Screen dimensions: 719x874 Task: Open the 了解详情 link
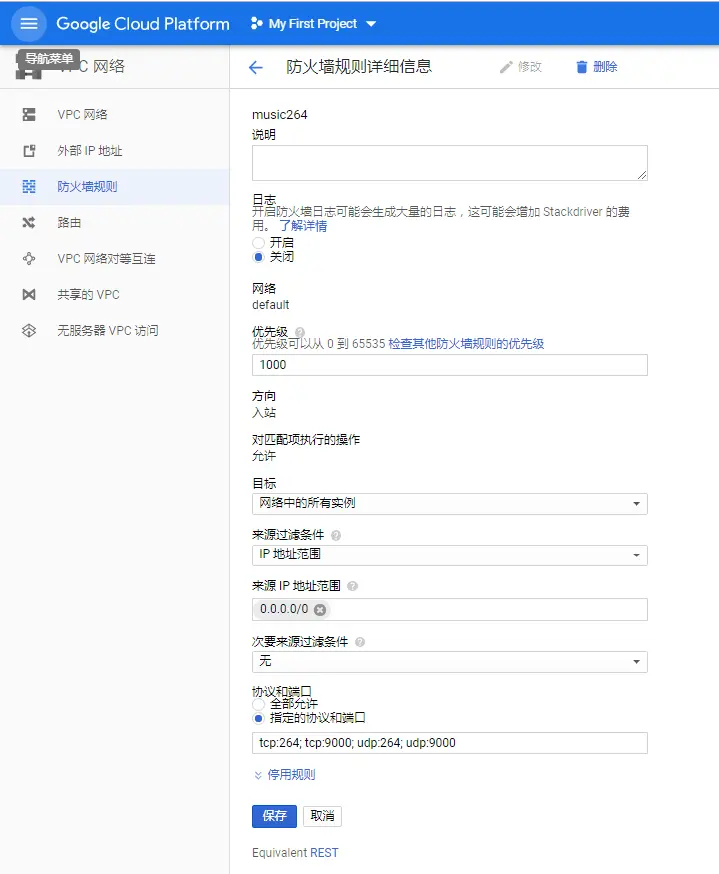tap(303, 226)
